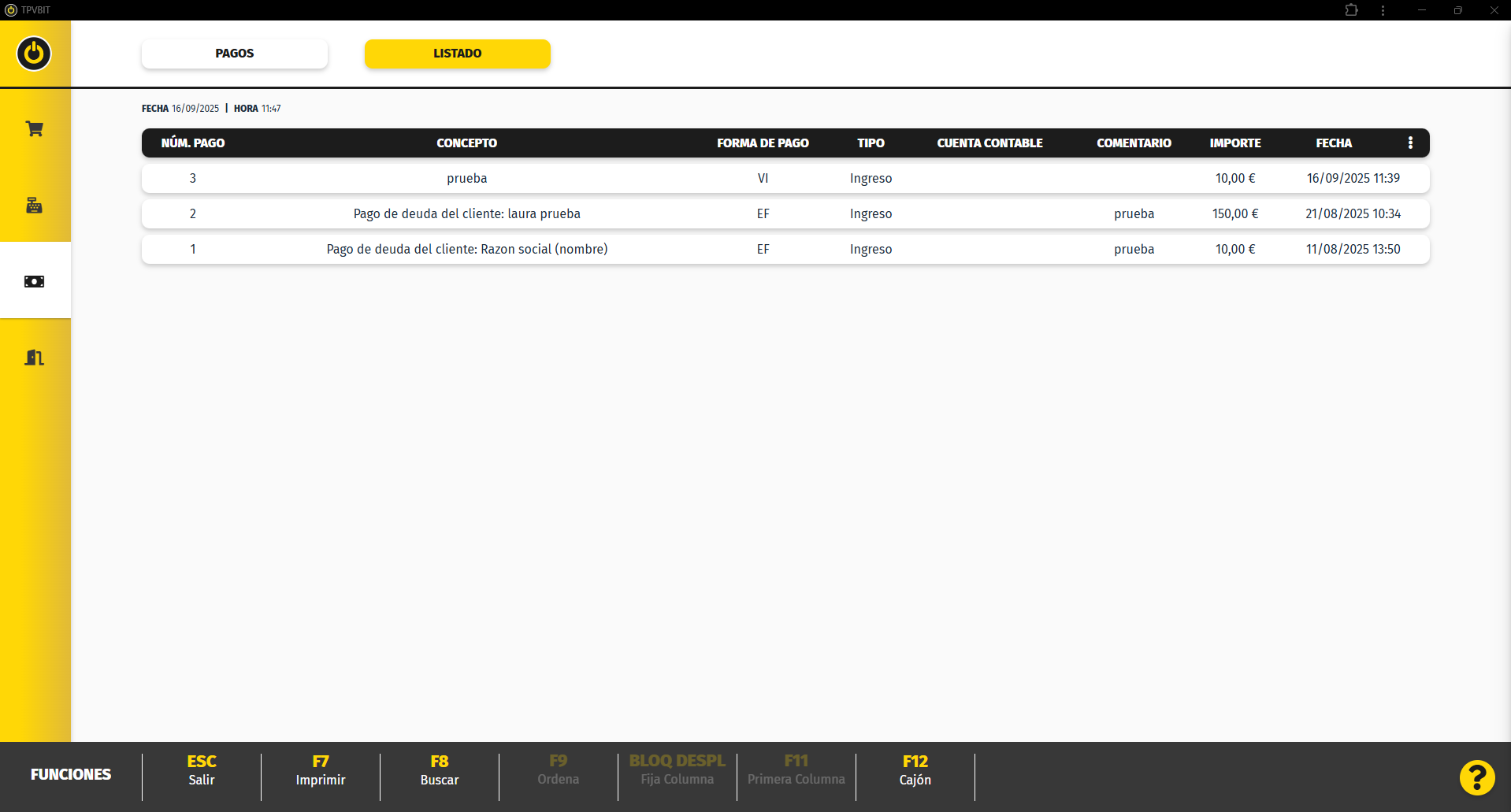
Task: Select the banknote payments icon in sidebar
Action: click(x=34, y=281)
